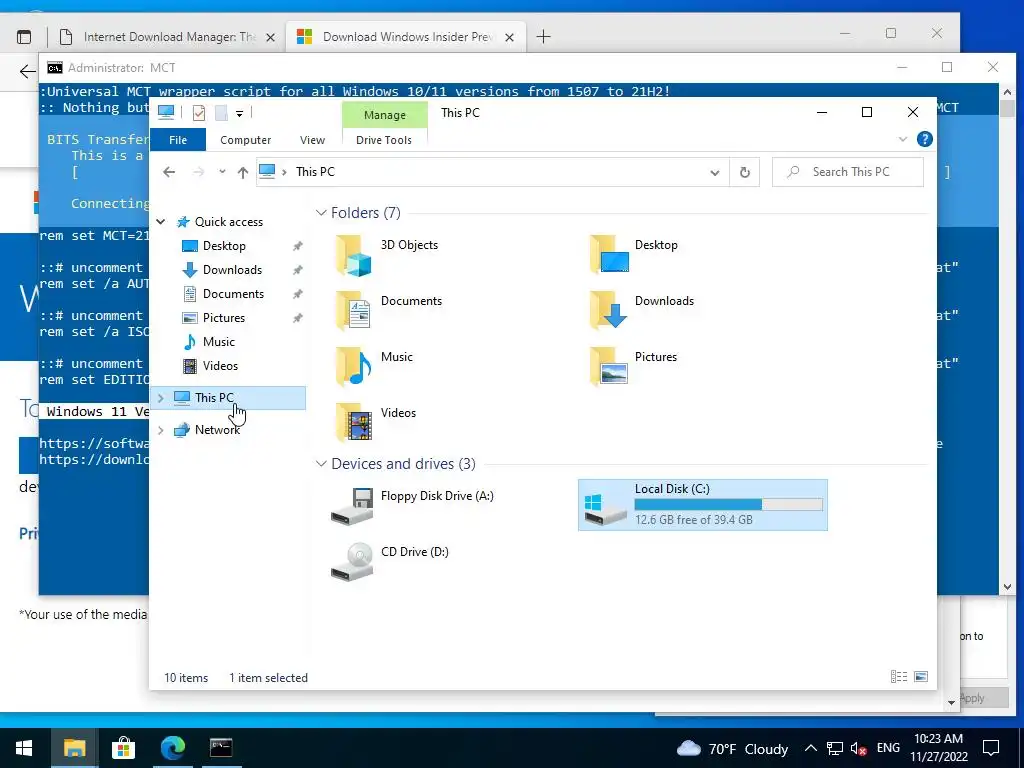Refresh the This PC view
Viewport: 1024px width, 768px height.
pyautogui.click(x=744, y=172)
